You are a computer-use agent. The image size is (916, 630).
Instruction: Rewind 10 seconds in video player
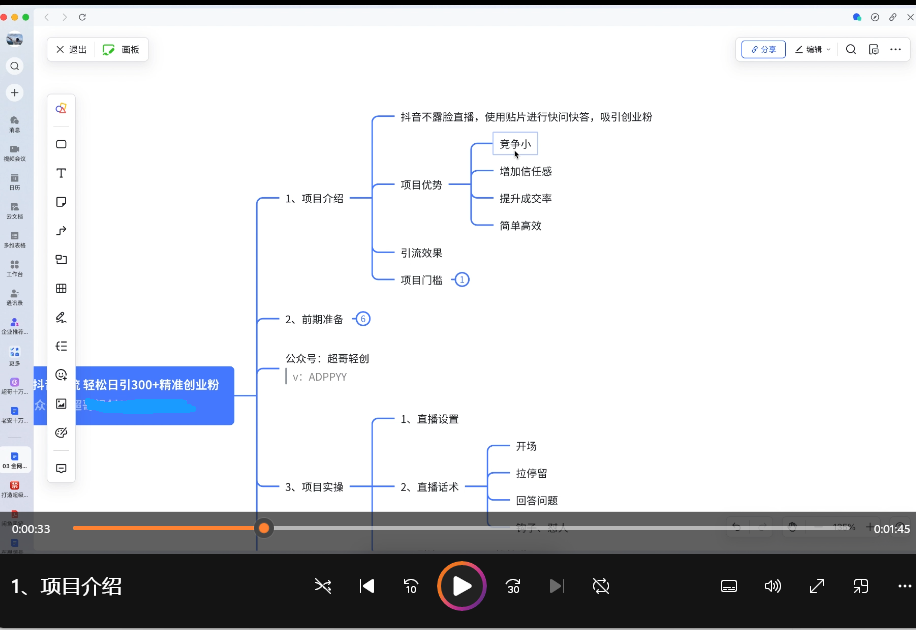point(411,586)
